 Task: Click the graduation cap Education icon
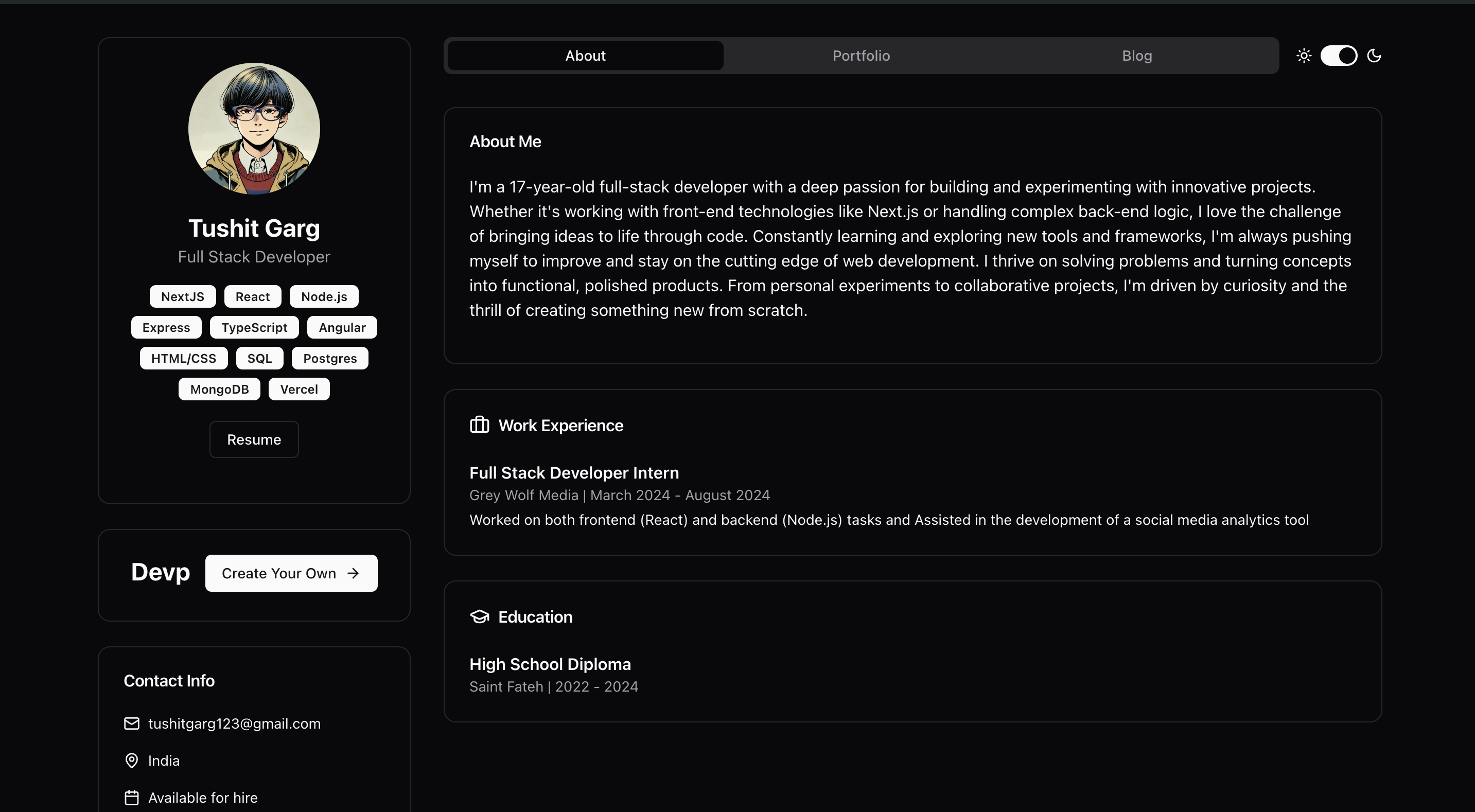pos(479,617)
